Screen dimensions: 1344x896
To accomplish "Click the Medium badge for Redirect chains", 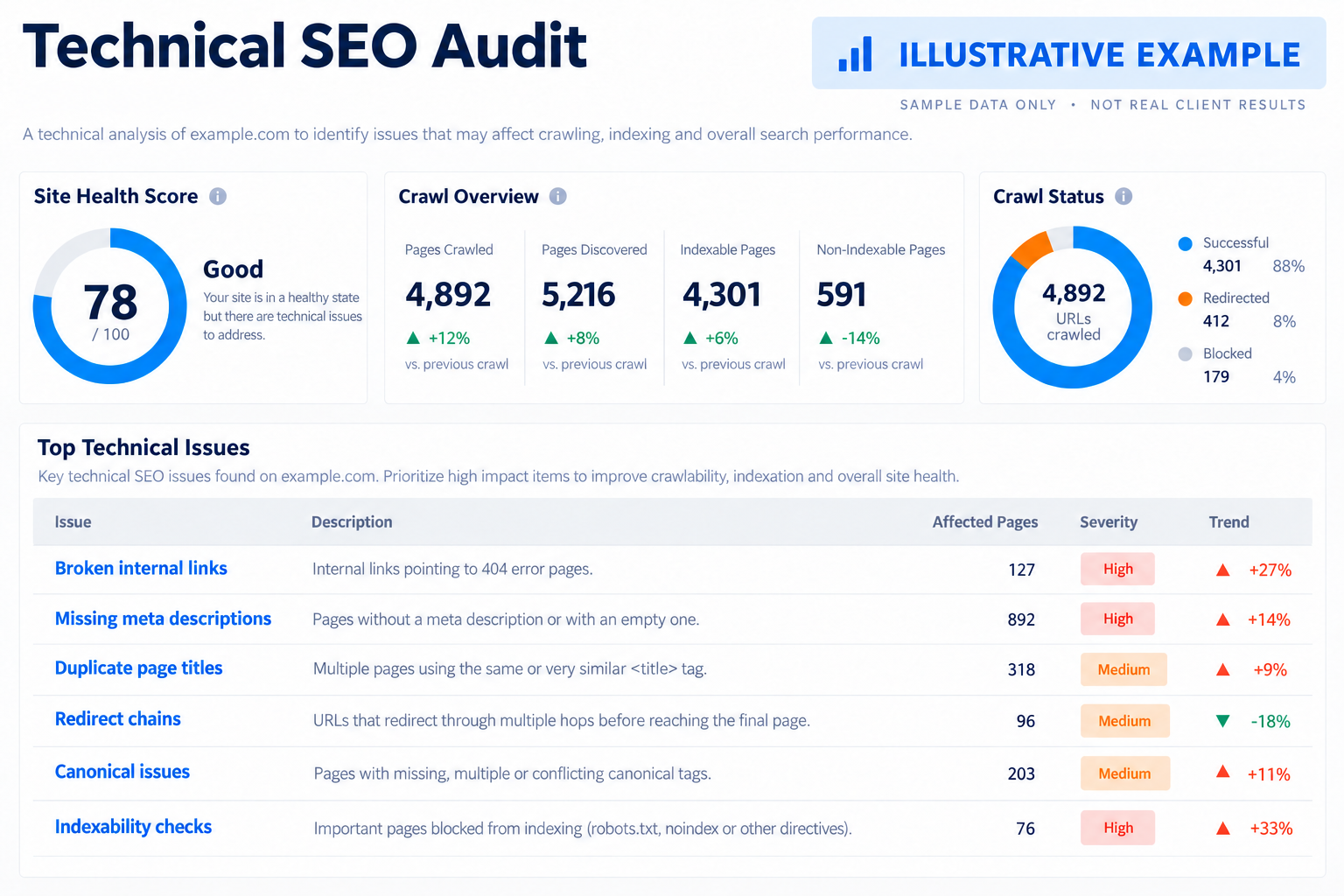I will coord(1124,721).
